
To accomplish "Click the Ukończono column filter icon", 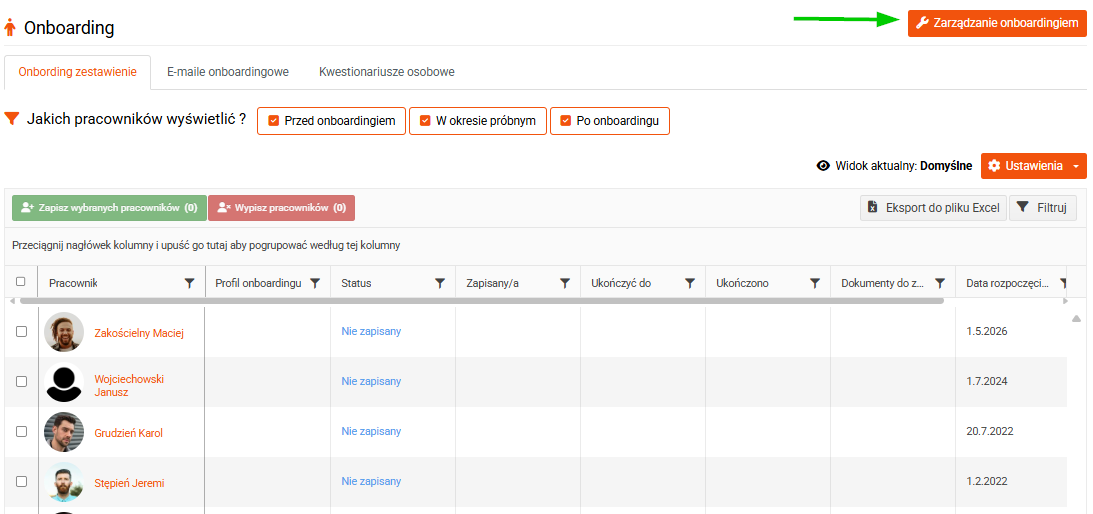I will pos(814,283).
